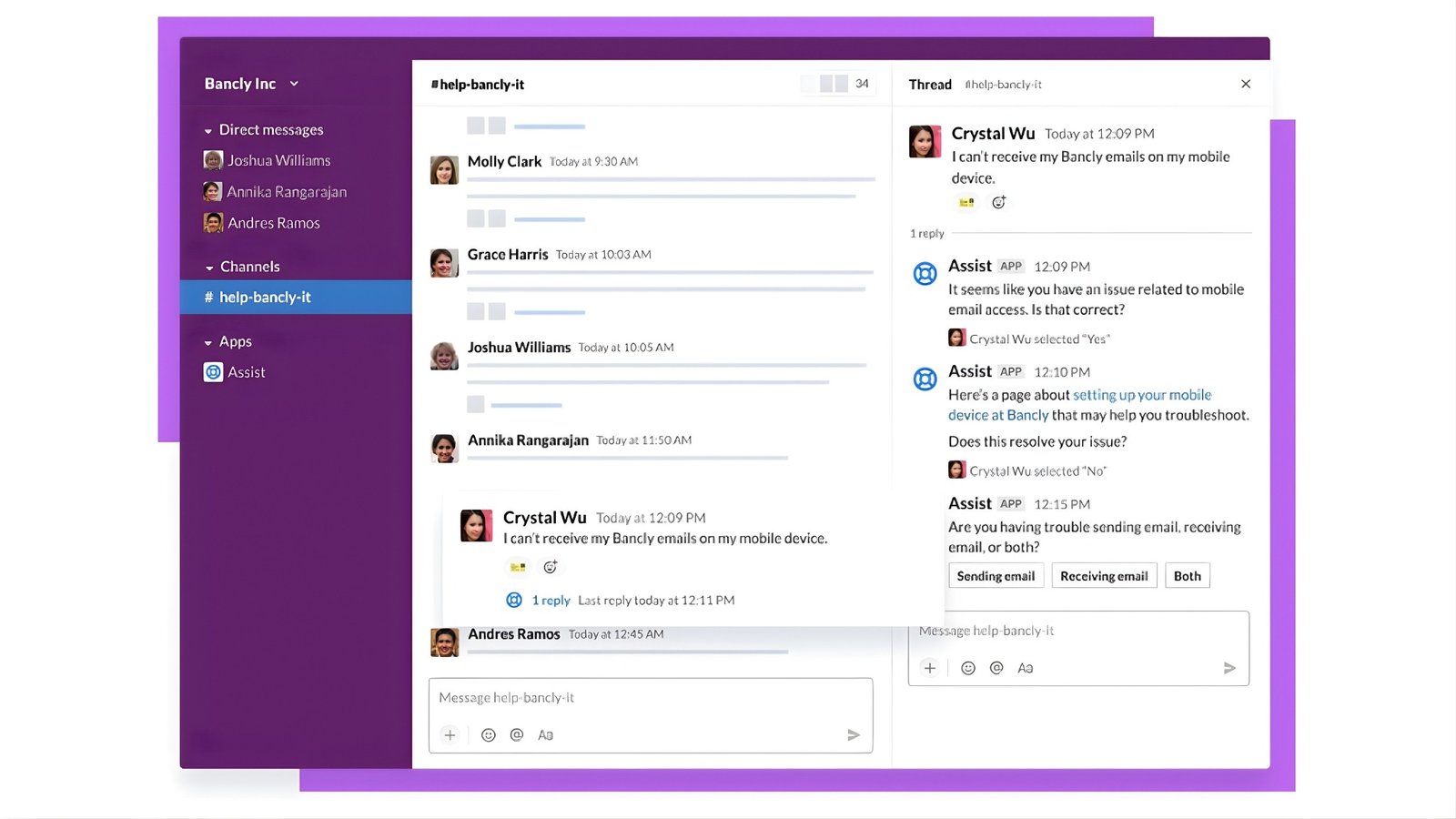1456x819 pixels.
Task: Open Joshua Williams direct message
Action: click(278, 160)
